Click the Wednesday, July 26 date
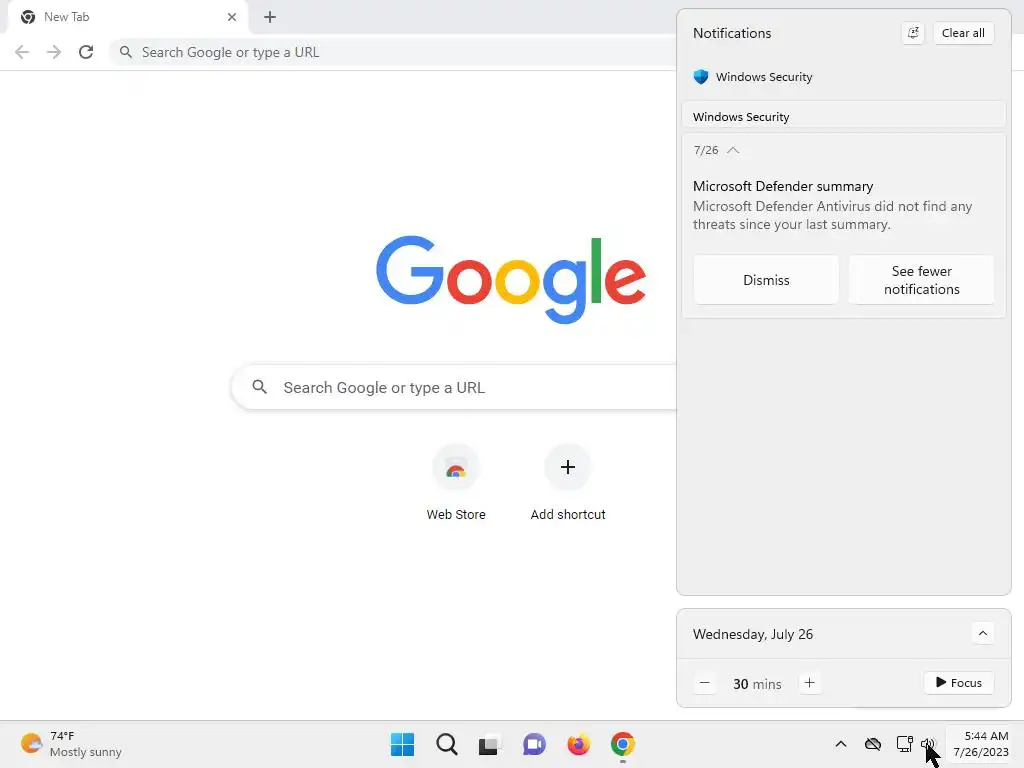The height and width of the screenshot is (768, 1024). tap(753, 634)
